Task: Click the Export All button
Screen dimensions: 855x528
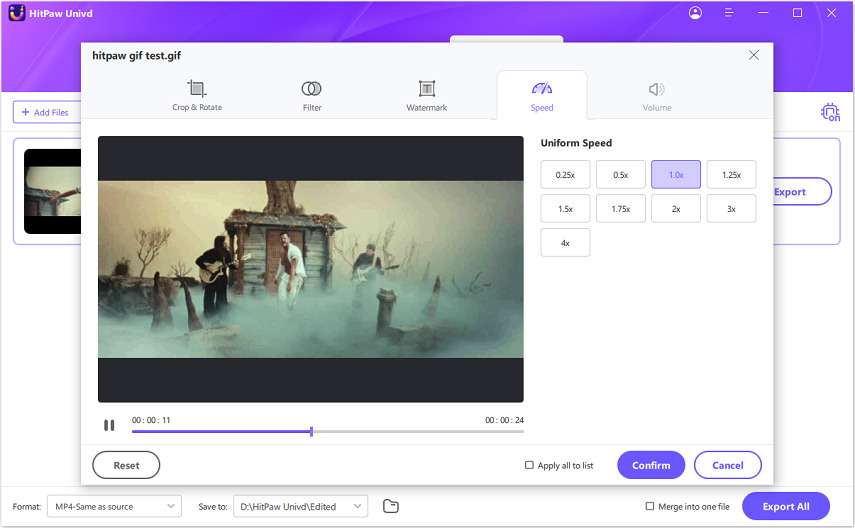Action: 786,506
